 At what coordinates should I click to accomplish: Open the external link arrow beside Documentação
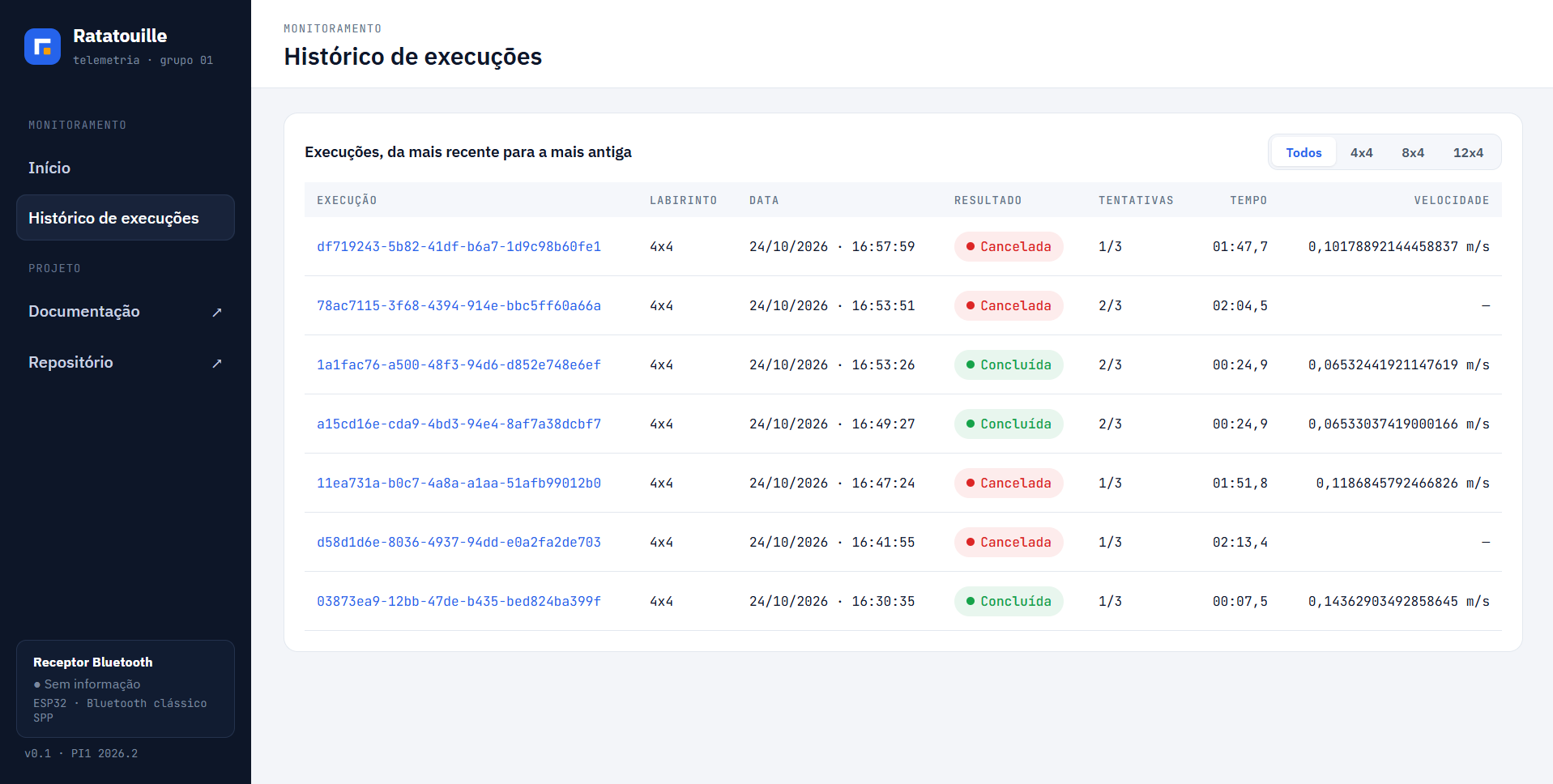(217, 313)
